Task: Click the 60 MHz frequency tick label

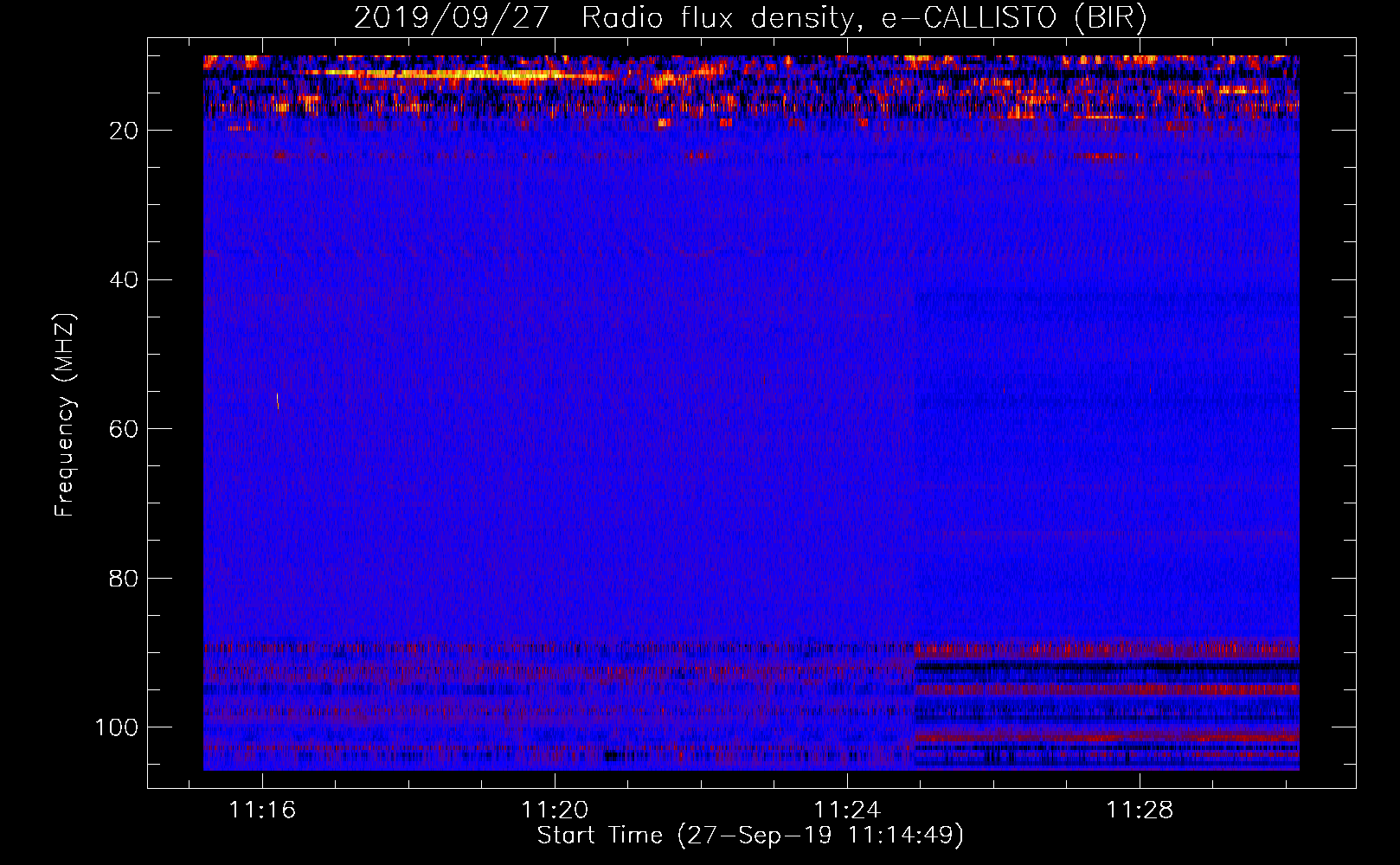Action: [124, 429]
